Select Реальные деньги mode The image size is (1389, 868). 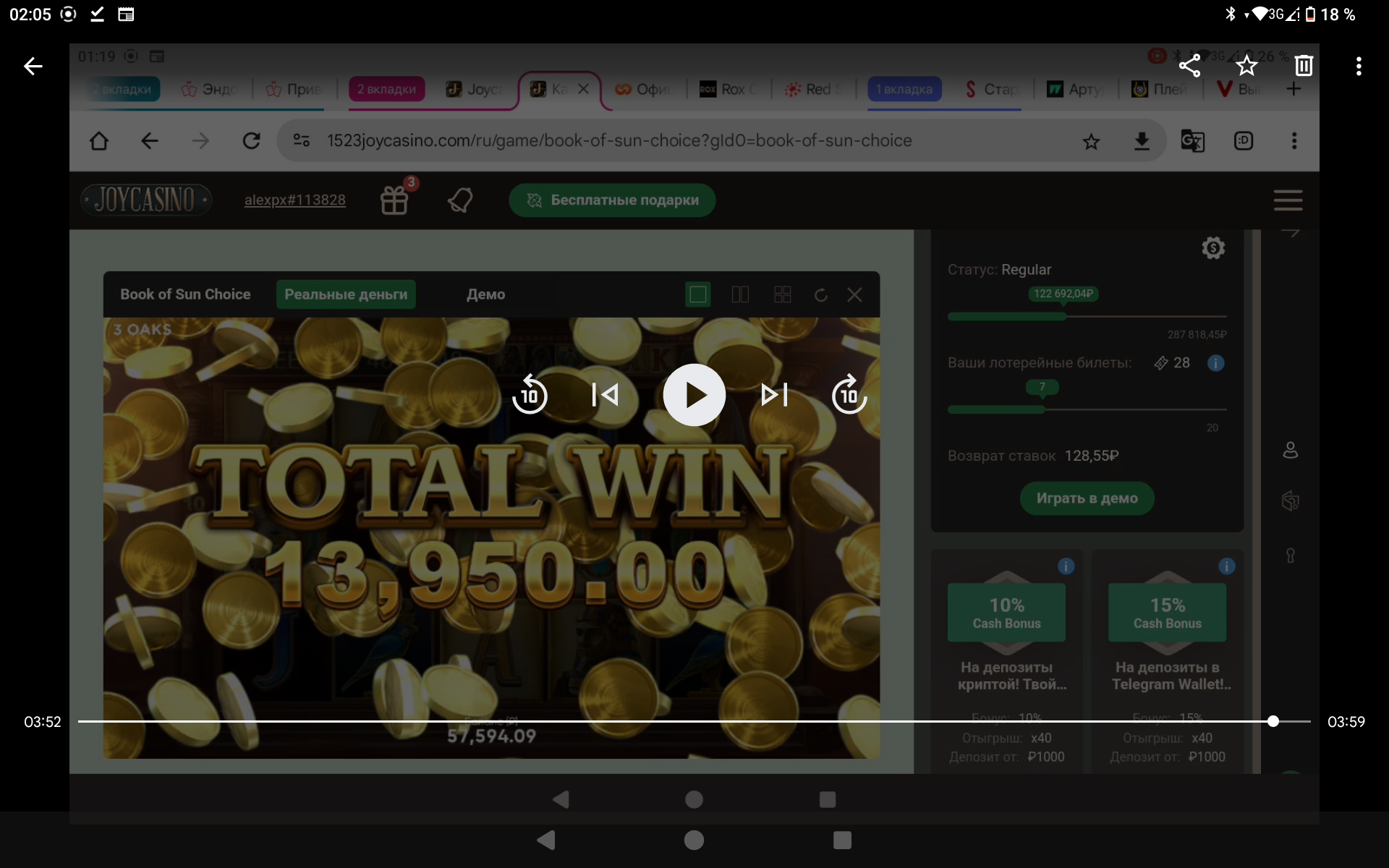click(346, 294)
